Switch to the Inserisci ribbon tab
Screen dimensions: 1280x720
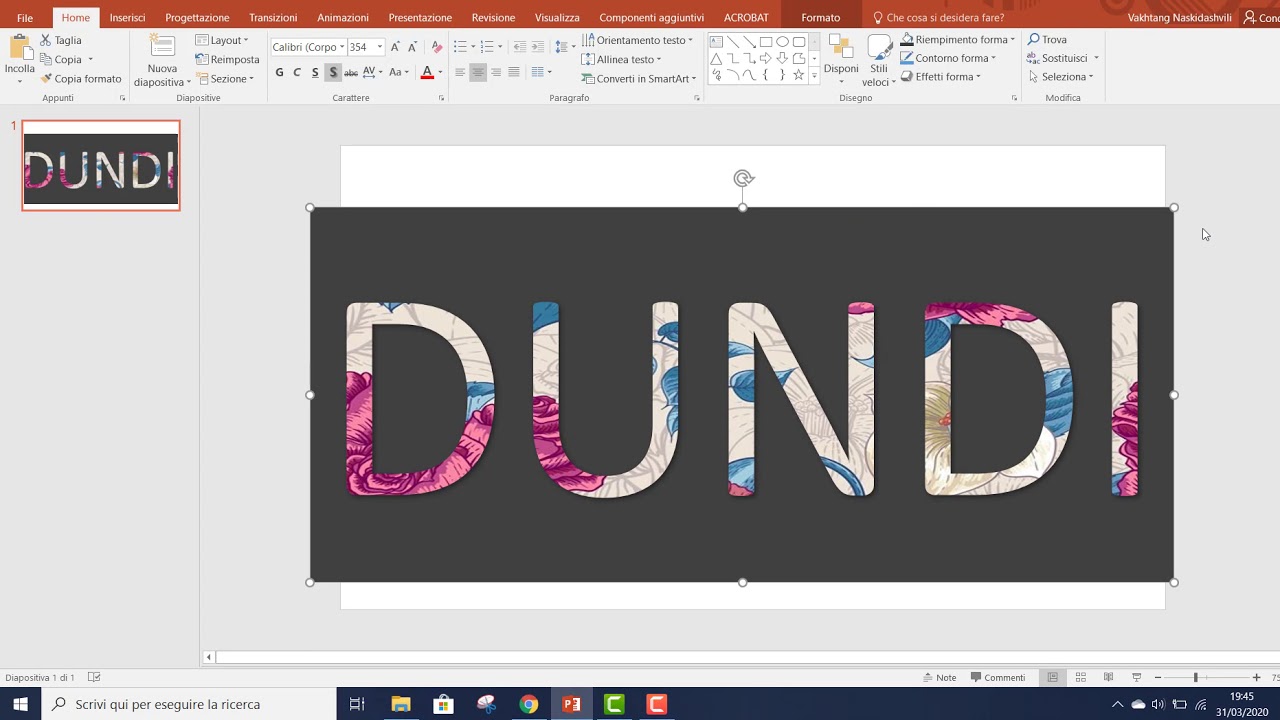(x=127, y=16)
